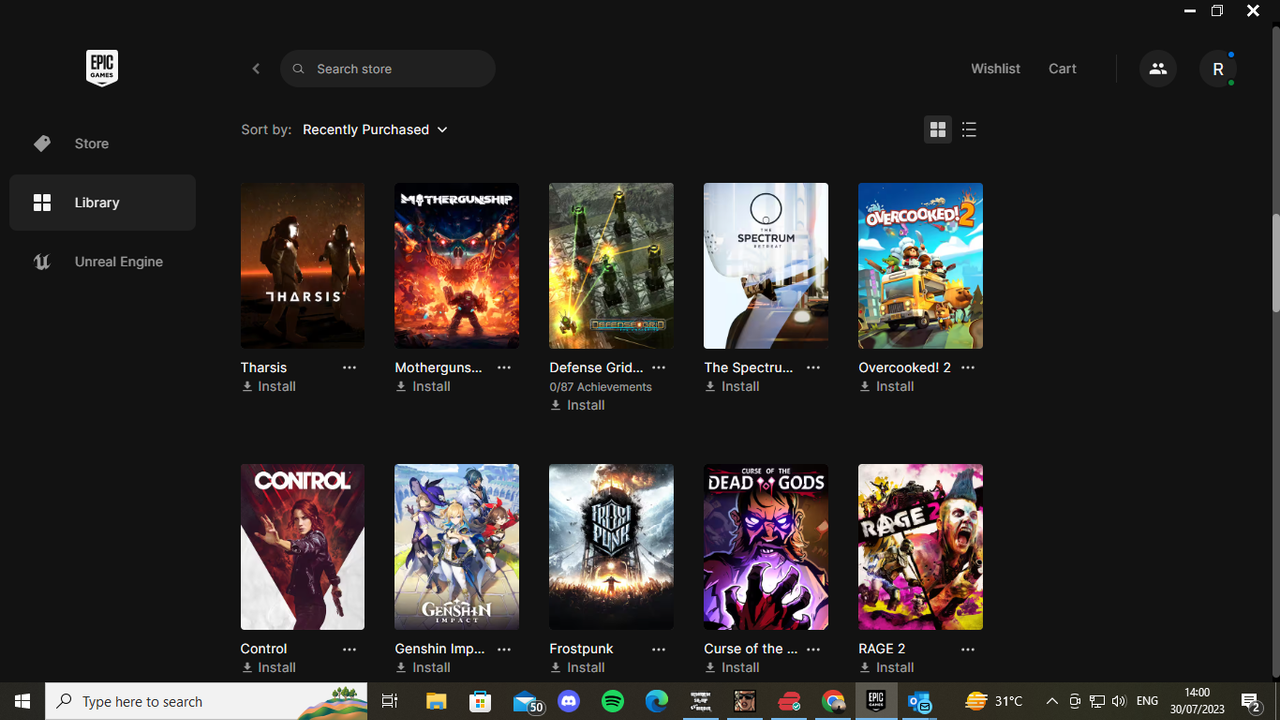Open the Genshin Impact cover art
Image resolution: width=1280 pixels, height=720 pixels.
[457, 547]
